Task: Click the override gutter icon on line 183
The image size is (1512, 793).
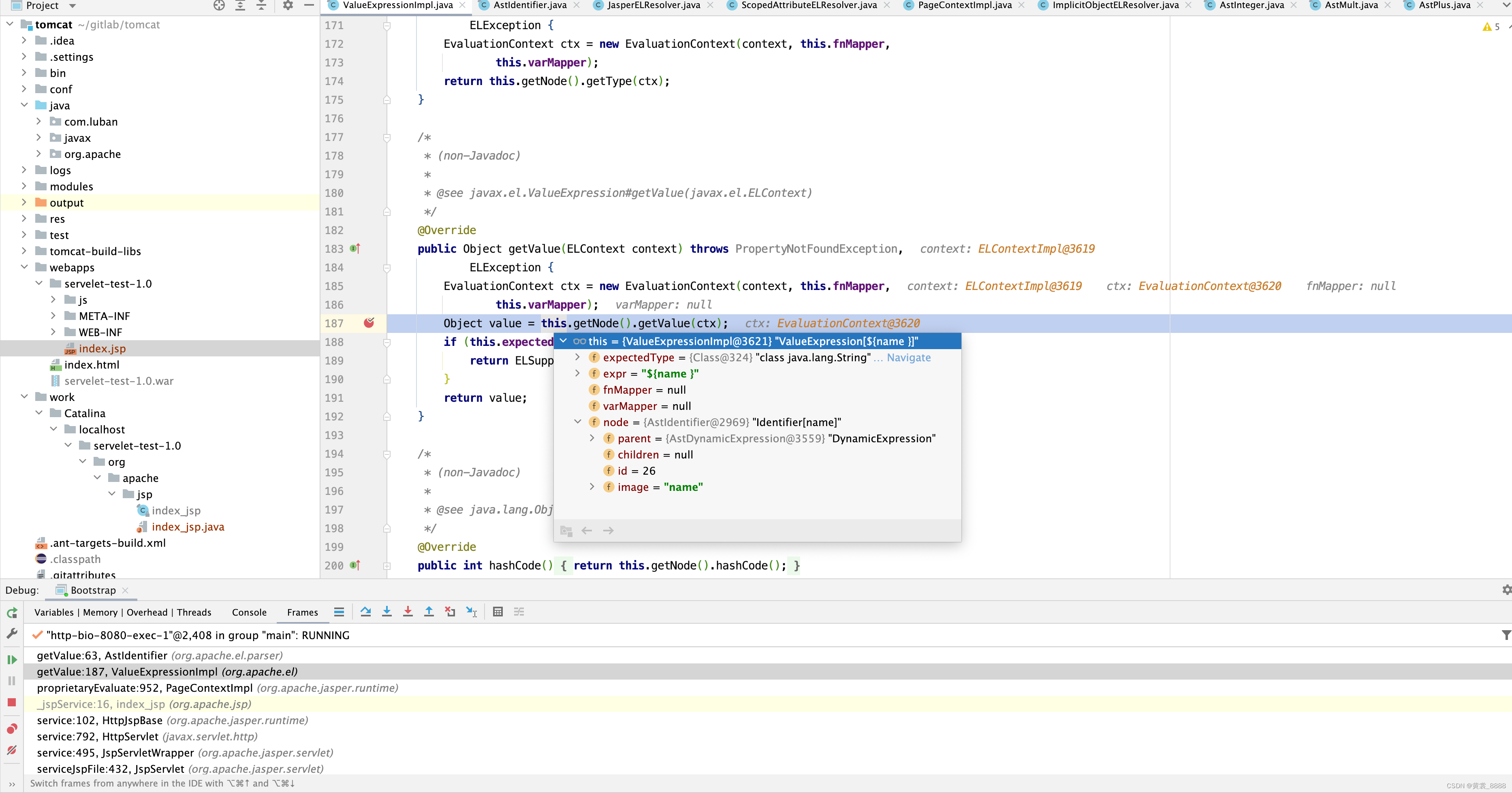Action: (x=355, y=249)
